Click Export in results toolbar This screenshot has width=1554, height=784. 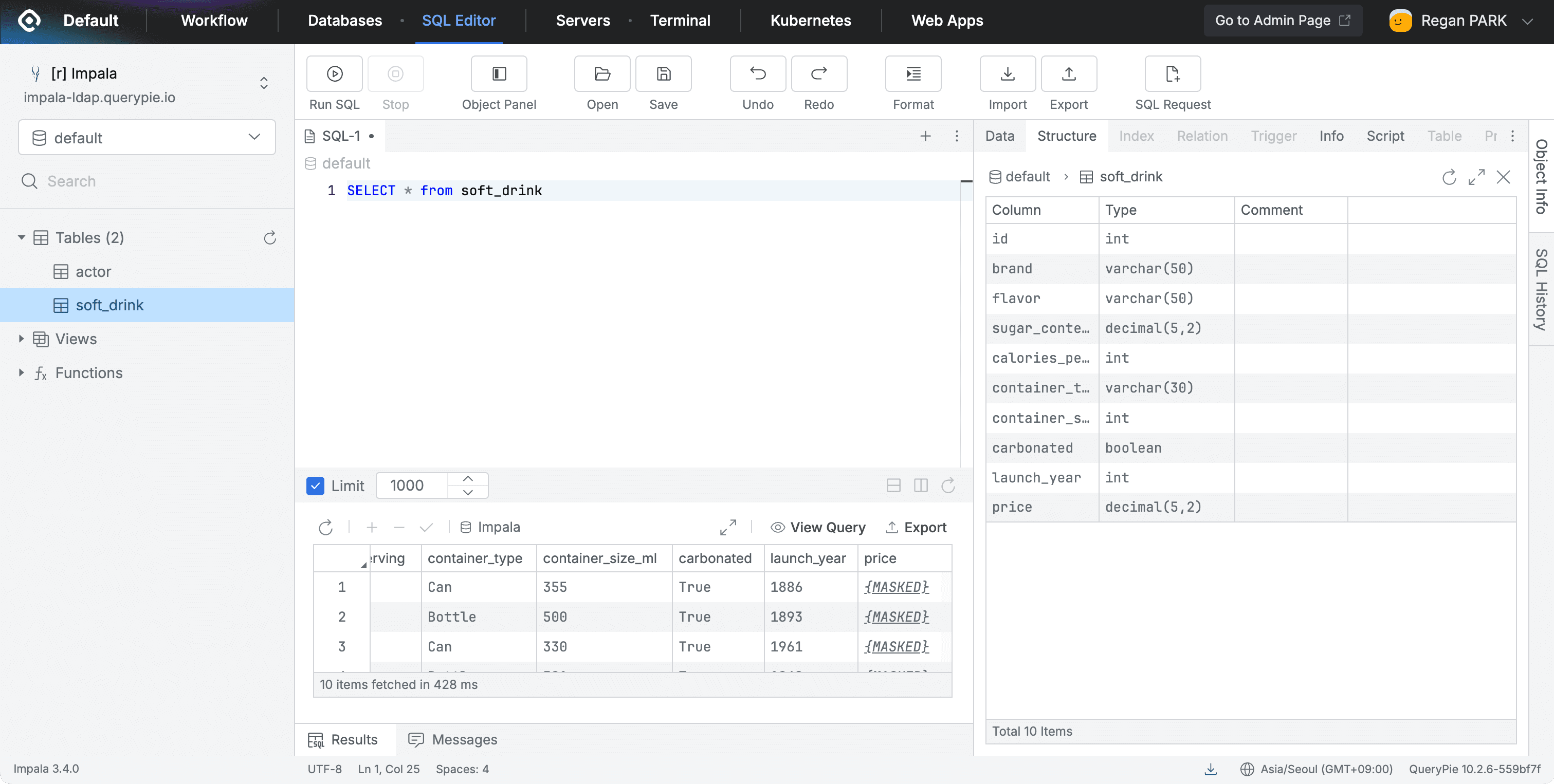pyautogui.click(x=917, y=527)
